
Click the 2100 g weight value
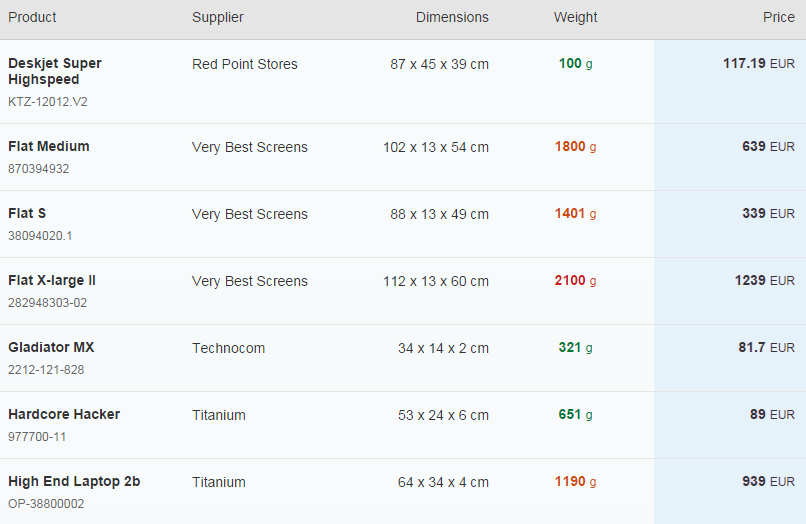click(575, 281)
